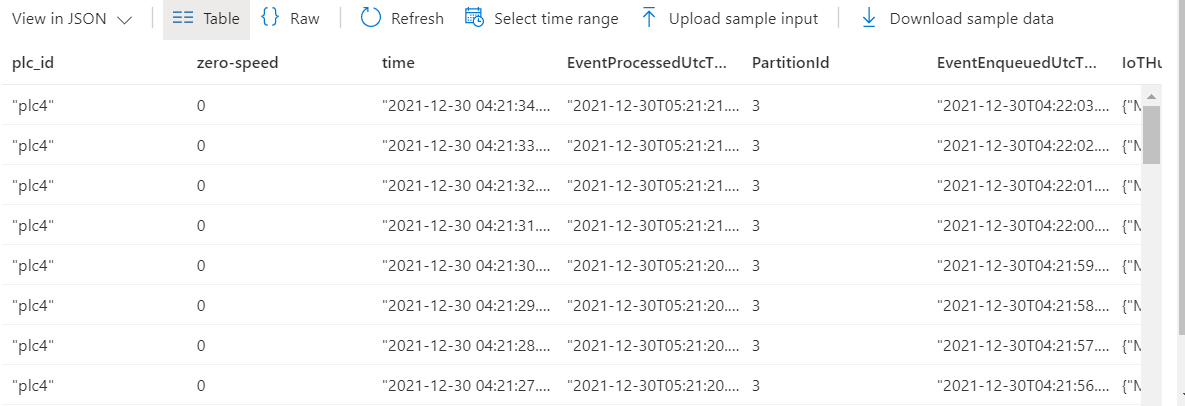The height and width of the screenshot is (406, 1185).
Task: Click the Raw curly braces icon
Action: point(270,18)
